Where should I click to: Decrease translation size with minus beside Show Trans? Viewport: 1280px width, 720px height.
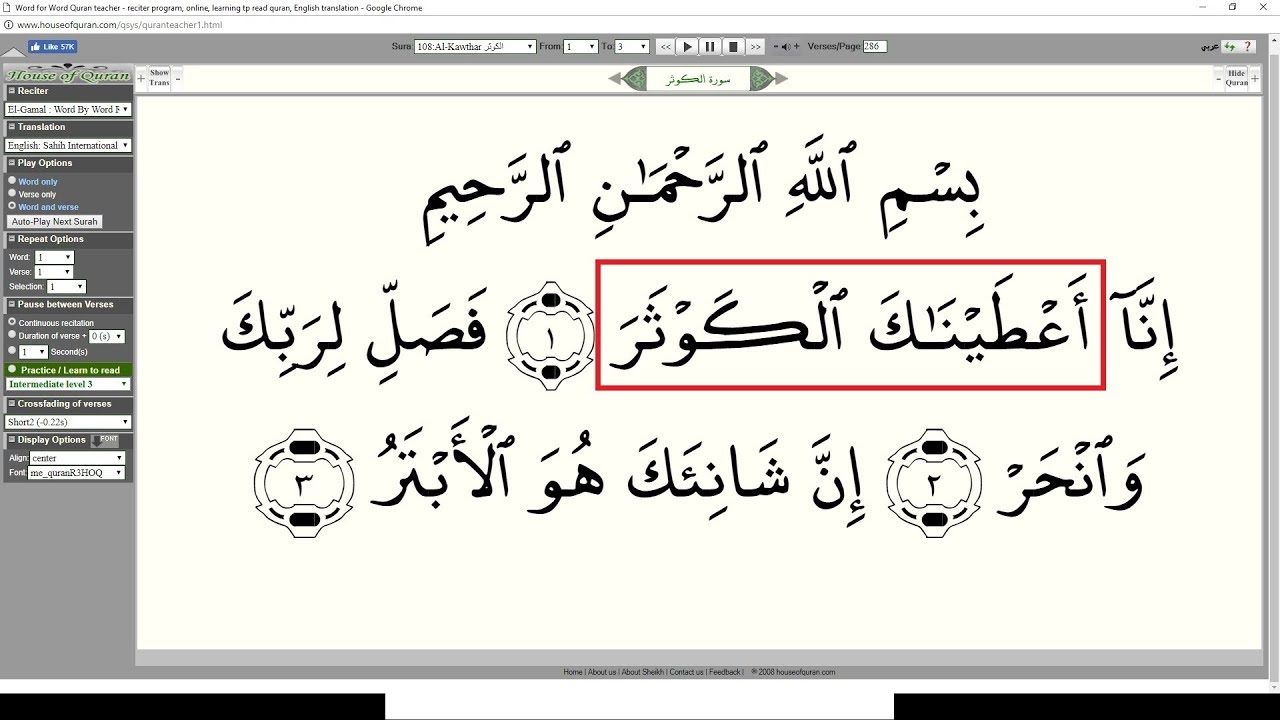point(177,78)
